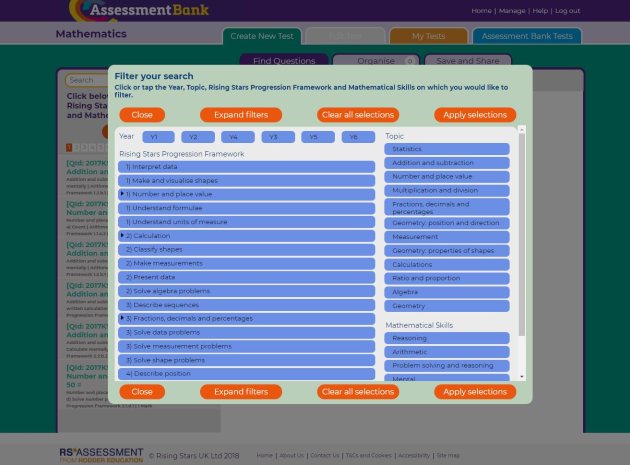630x465 pixels.
Task: Select 3) Solve measurement problems item
Action: (x=246, y=346)
